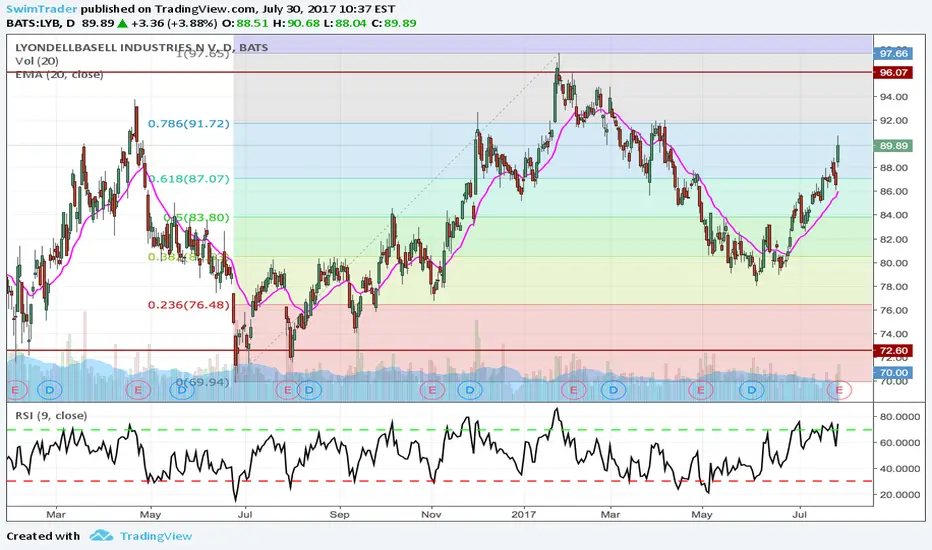
Task: Click the 0.786(91.72) Fibonacci level label
Action: coord(188,124)
